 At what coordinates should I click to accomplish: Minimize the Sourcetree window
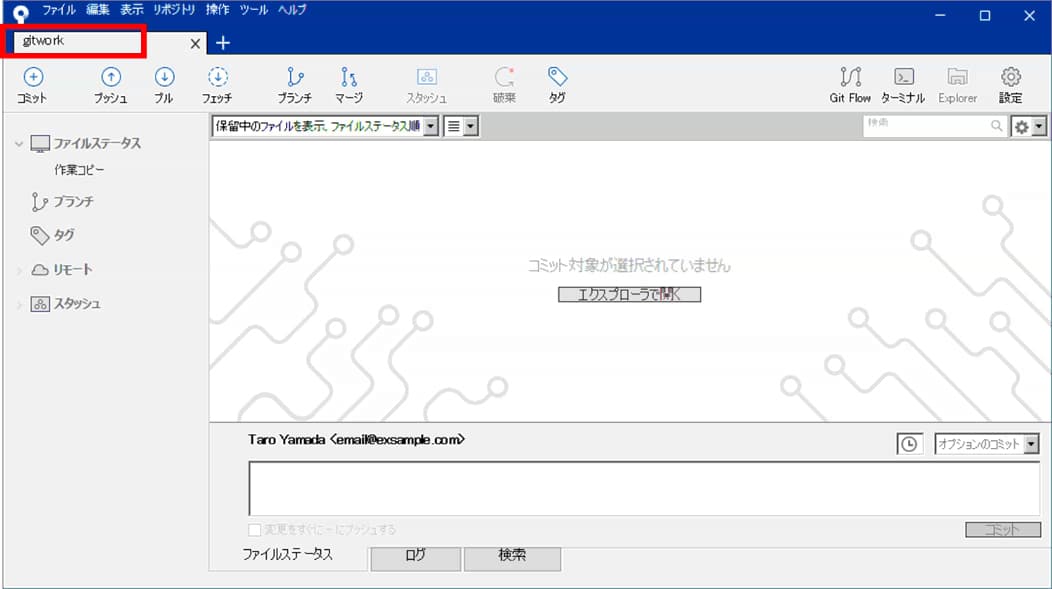pyautogui.click(x=940, y=15)
